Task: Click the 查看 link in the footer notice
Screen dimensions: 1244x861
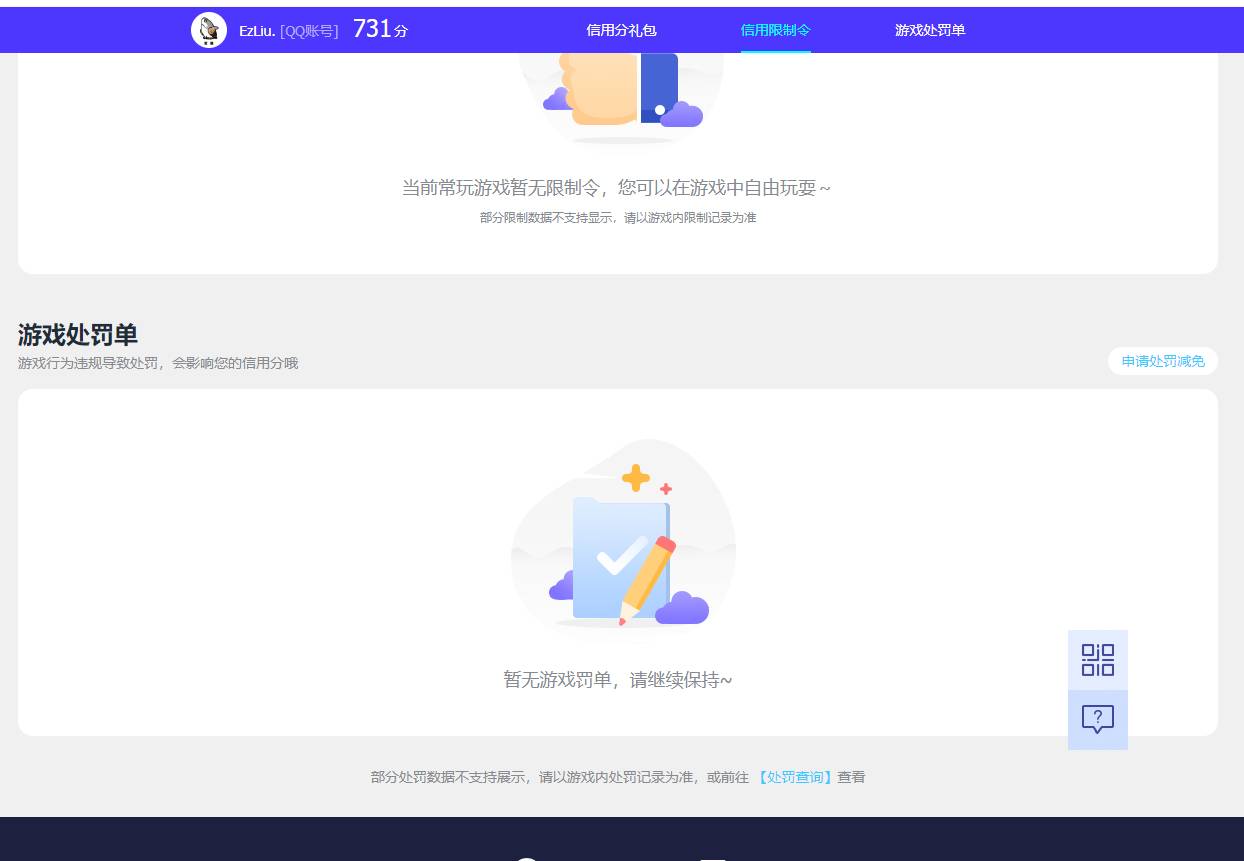Action: coord(850,777)
